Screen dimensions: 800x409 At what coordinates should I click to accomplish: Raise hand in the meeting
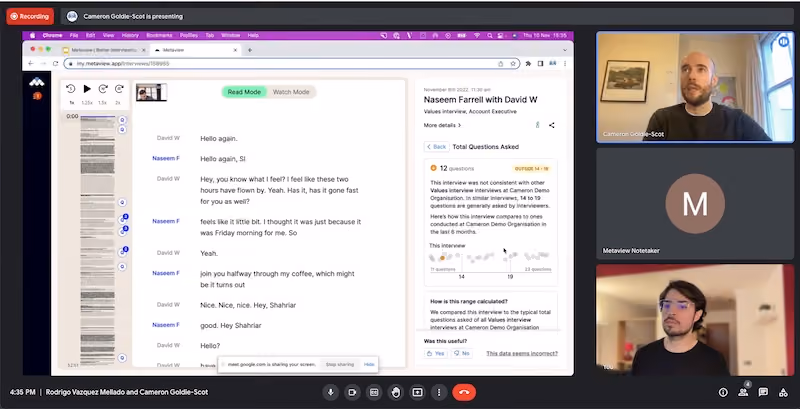395,392
